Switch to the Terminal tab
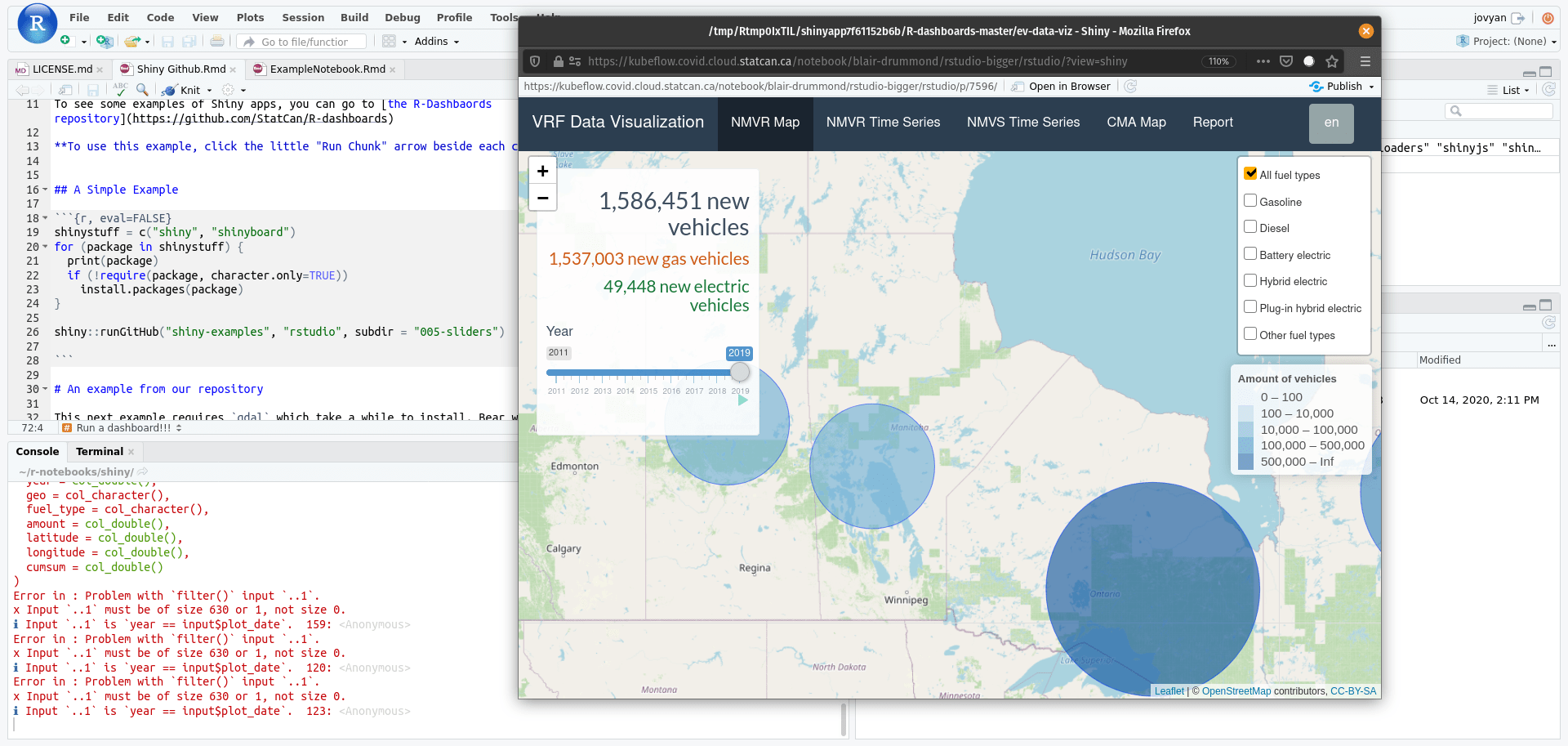Screen dimensions: 1568x746 [100, 451]
